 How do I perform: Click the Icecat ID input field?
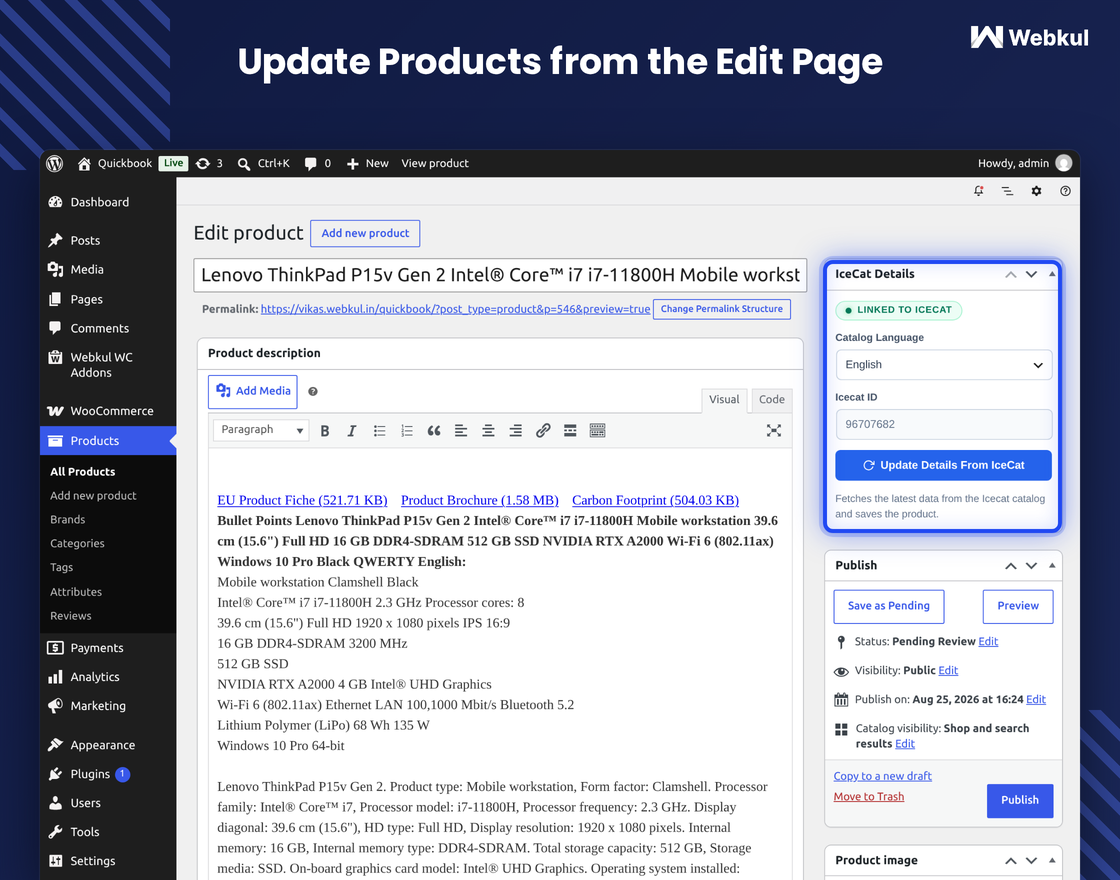click(944, 424)
